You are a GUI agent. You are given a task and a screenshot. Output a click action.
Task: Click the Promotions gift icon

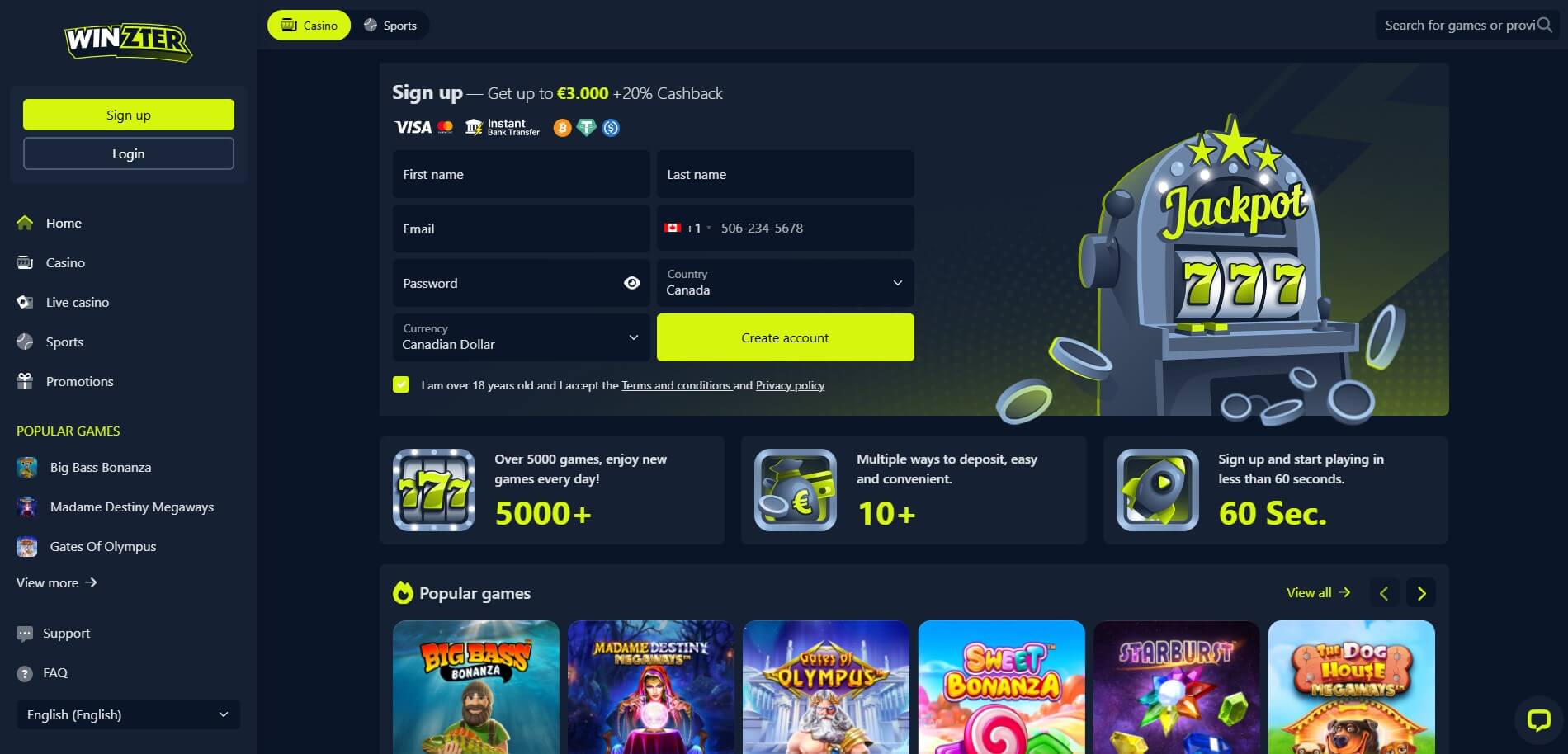pos(25,381)
